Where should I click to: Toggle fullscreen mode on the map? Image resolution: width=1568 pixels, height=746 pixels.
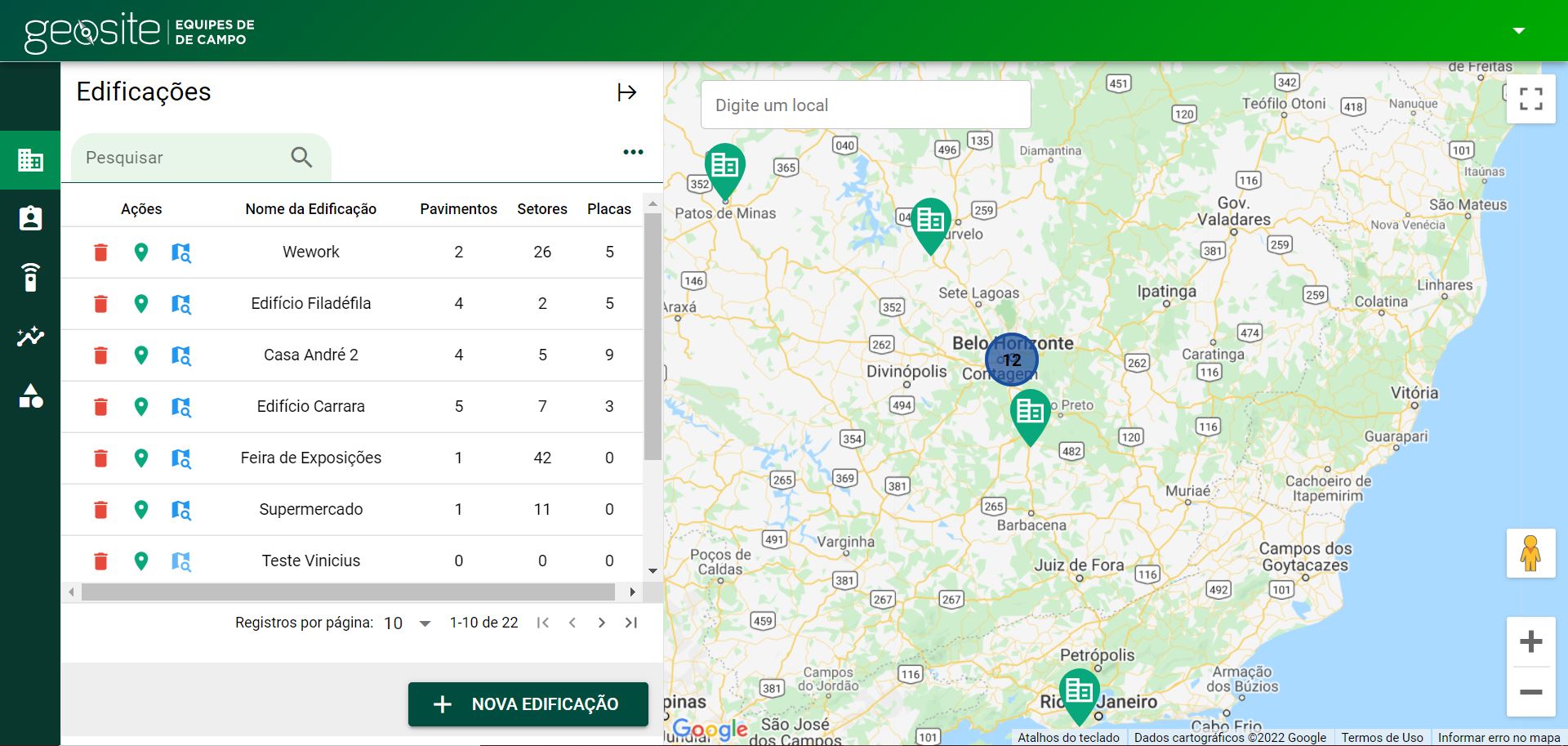pos(1531,98)
